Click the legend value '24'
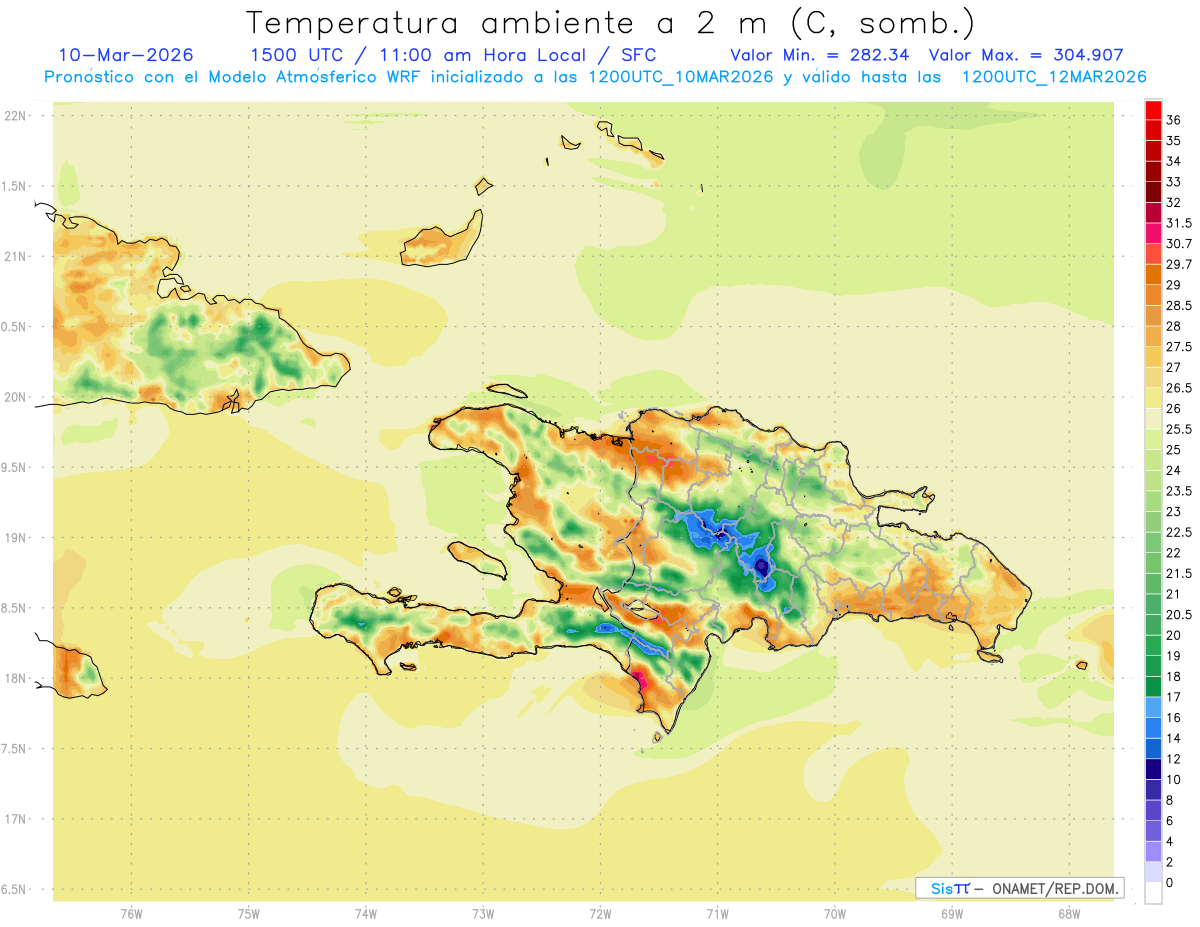Image resolution: width=1200 pixels, height=927 pixels. [x=1174, y=470]
